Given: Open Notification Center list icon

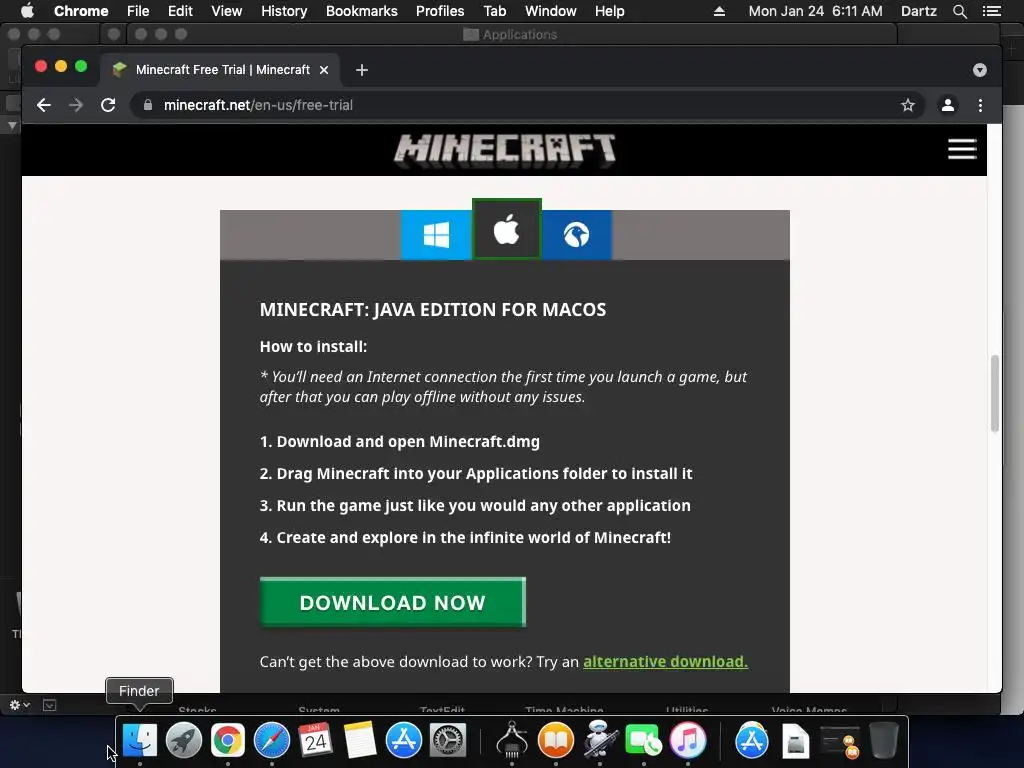Looking at the screenshot, I should 991,11.
